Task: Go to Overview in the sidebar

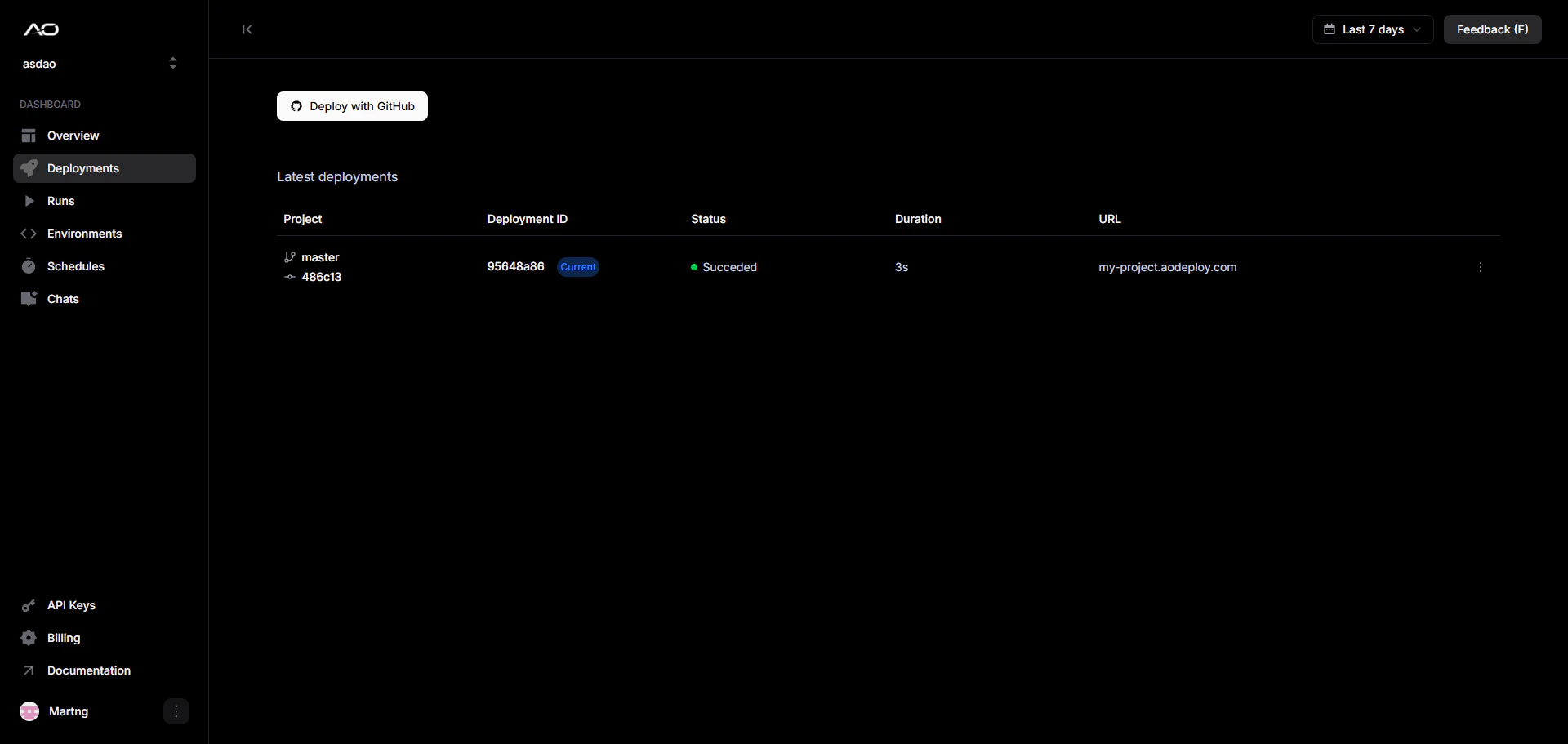Action: [105, 136]
